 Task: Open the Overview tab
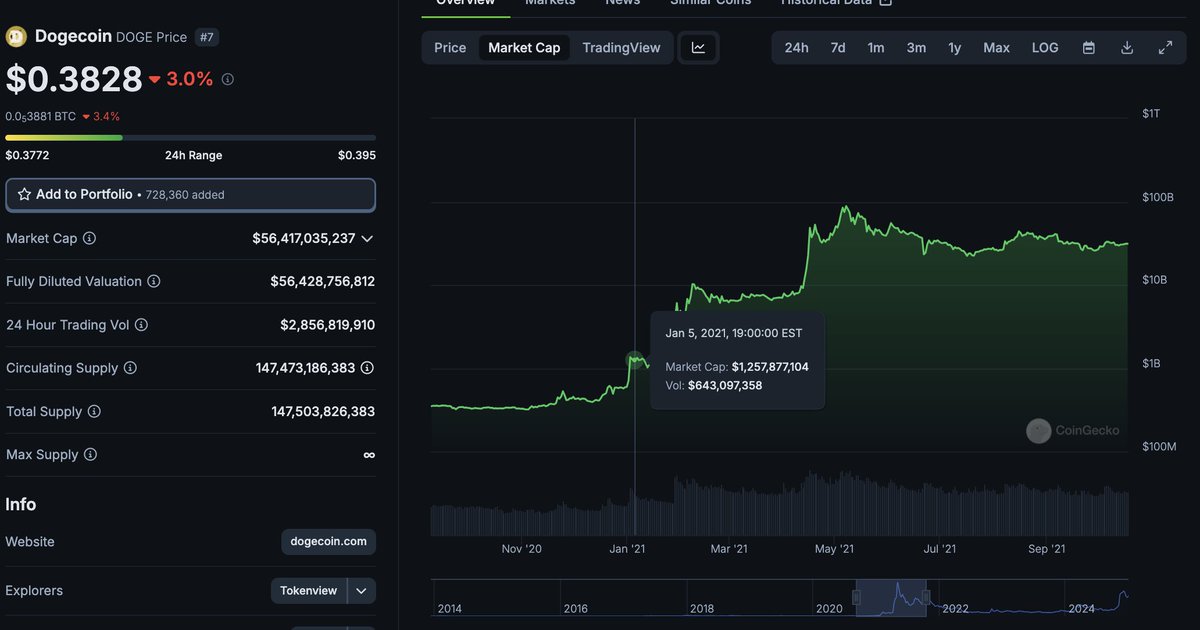465,3
